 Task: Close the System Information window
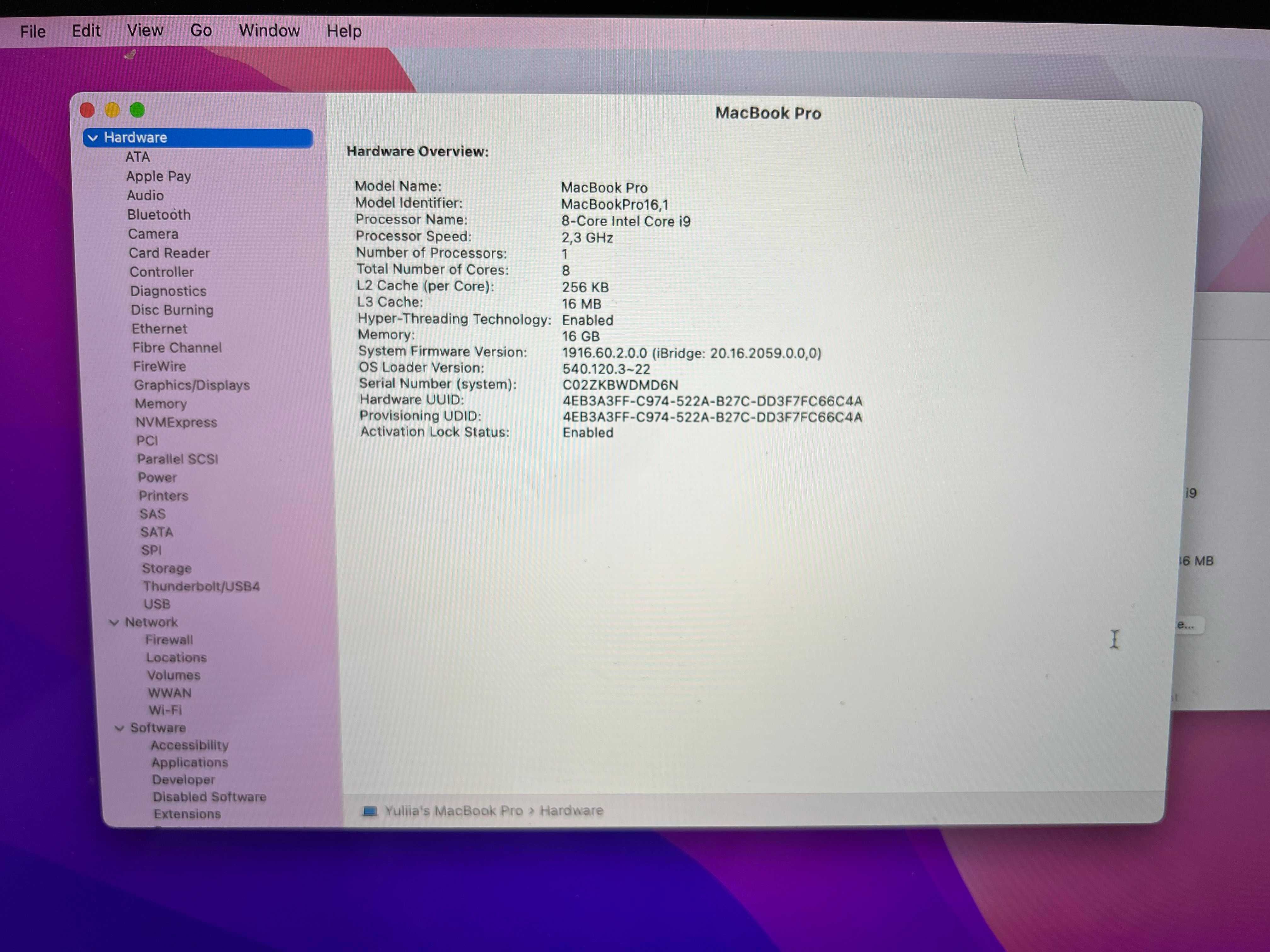[x=87, y=110]
